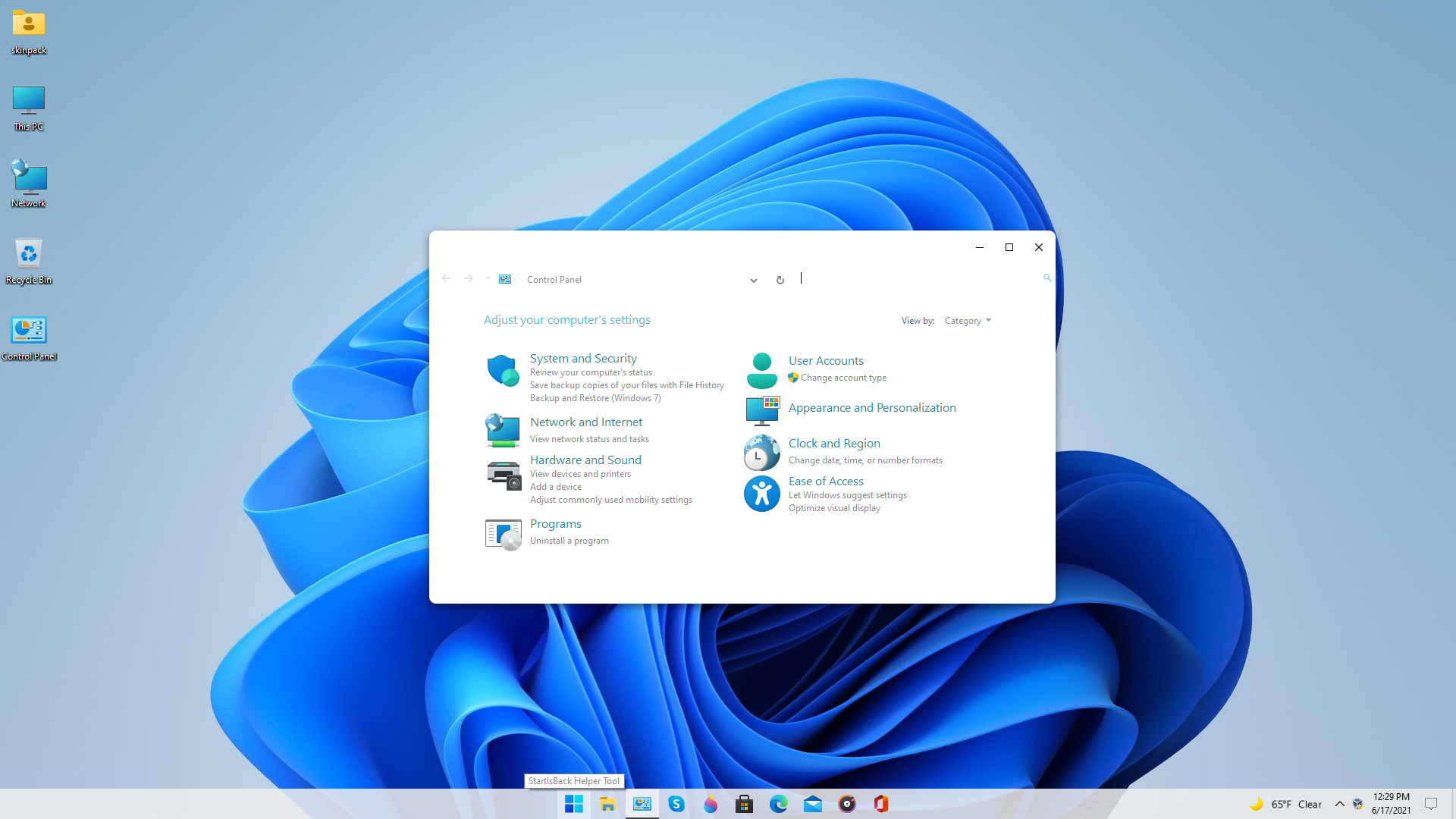Open Edge browser from taskbar

pos(778,803)
